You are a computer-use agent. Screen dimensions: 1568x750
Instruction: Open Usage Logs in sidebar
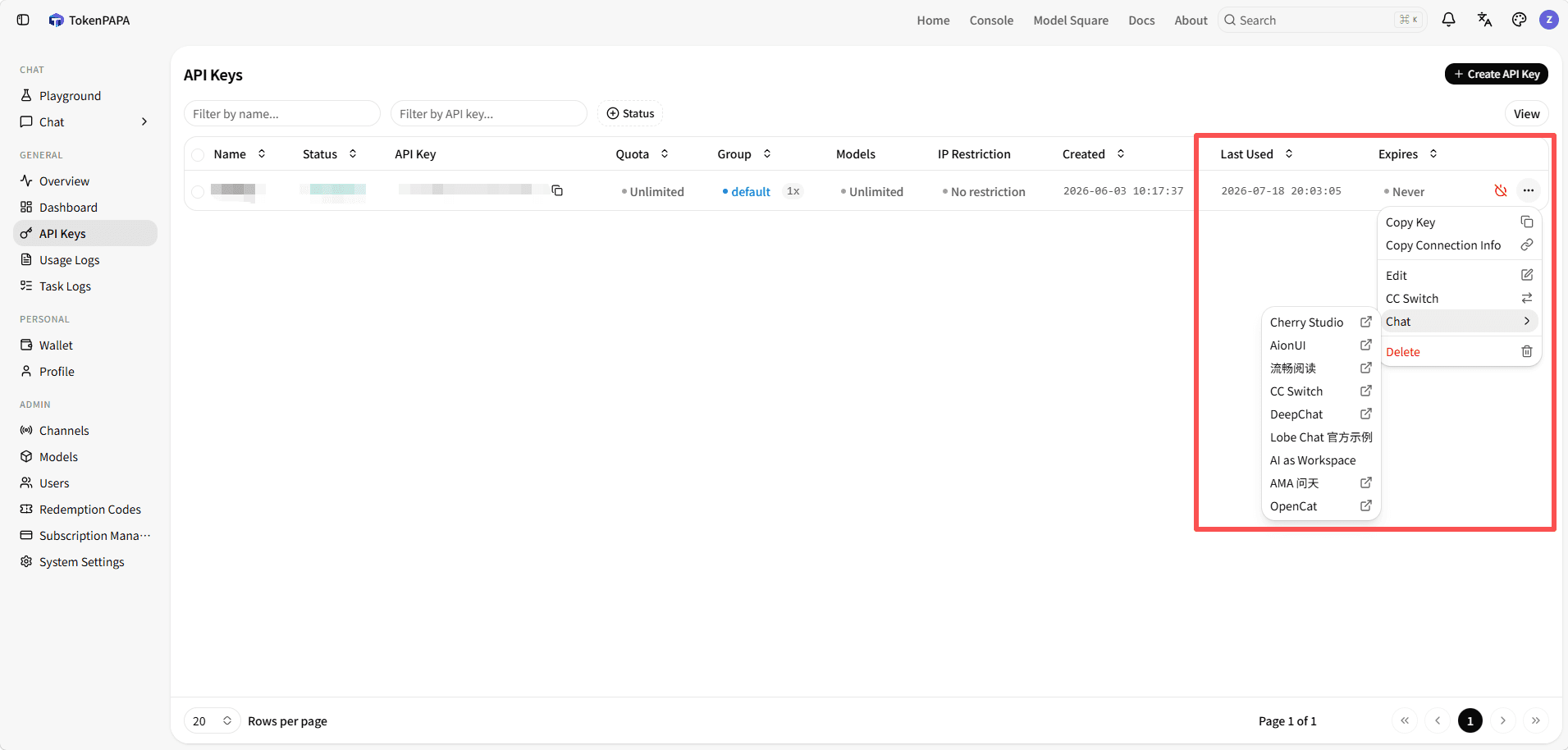click(85, 259)
